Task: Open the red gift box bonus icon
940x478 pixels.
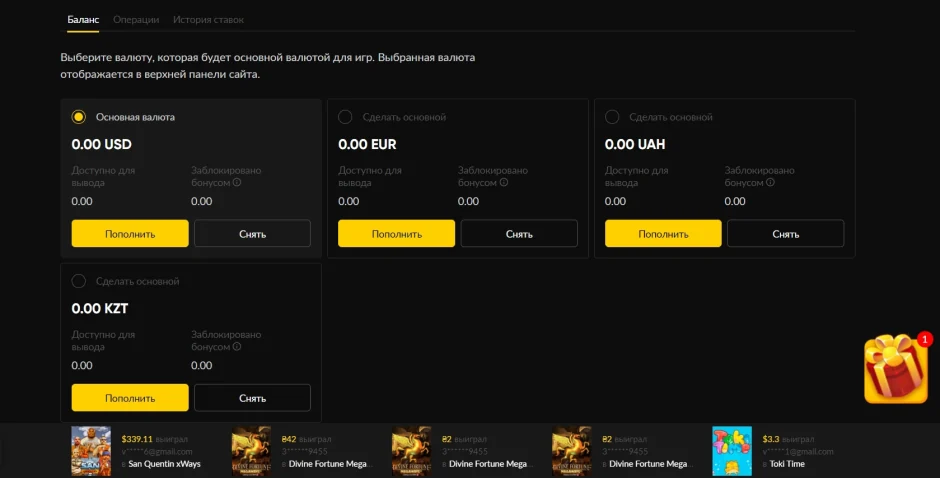Action: coord(897,369)
